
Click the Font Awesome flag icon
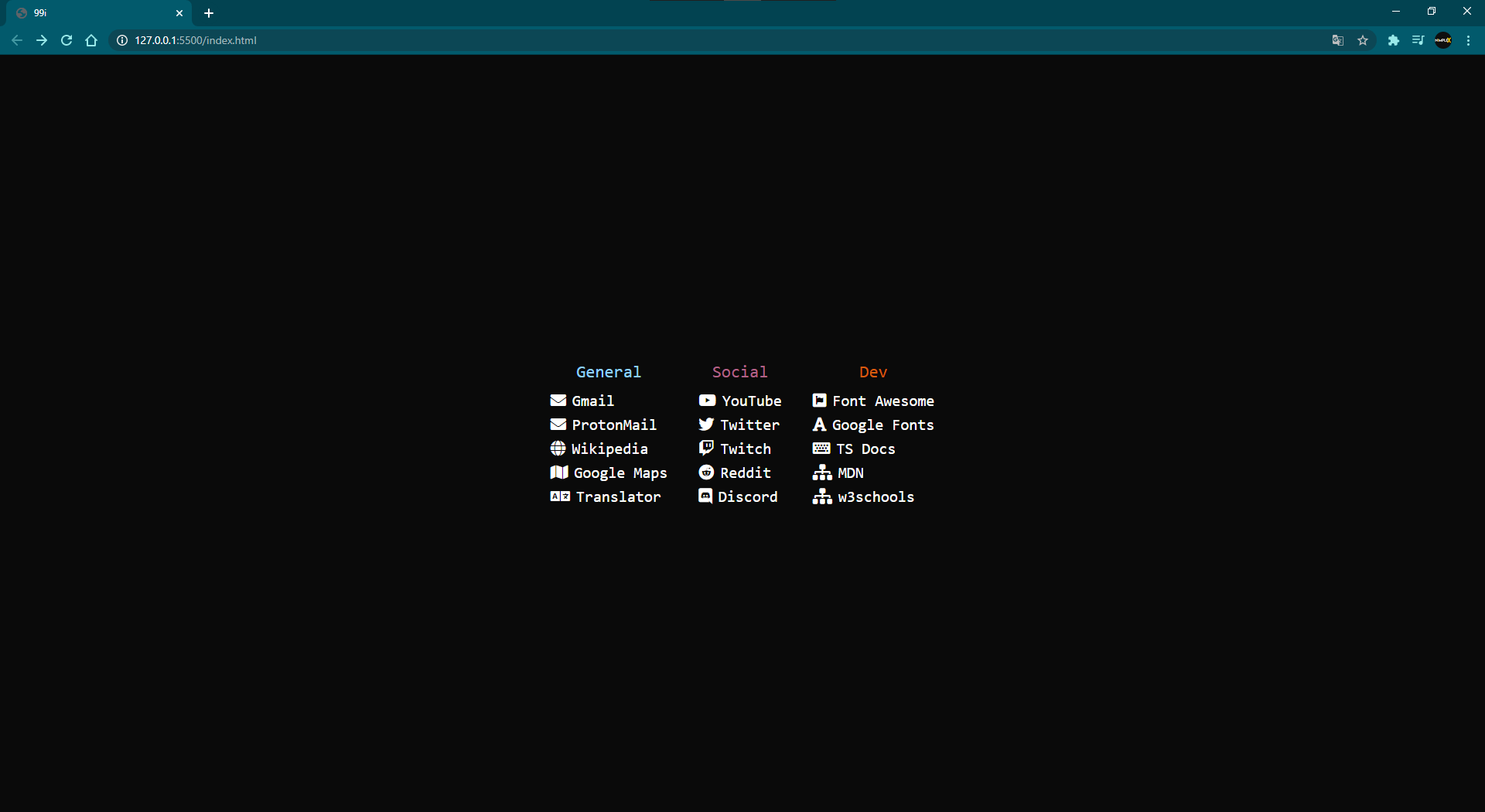click(821, 400)
